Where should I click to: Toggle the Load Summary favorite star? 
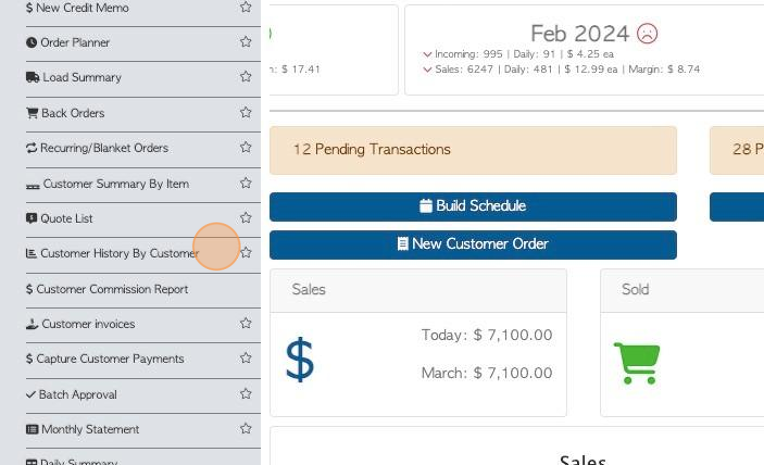click(x=245, y=77)
